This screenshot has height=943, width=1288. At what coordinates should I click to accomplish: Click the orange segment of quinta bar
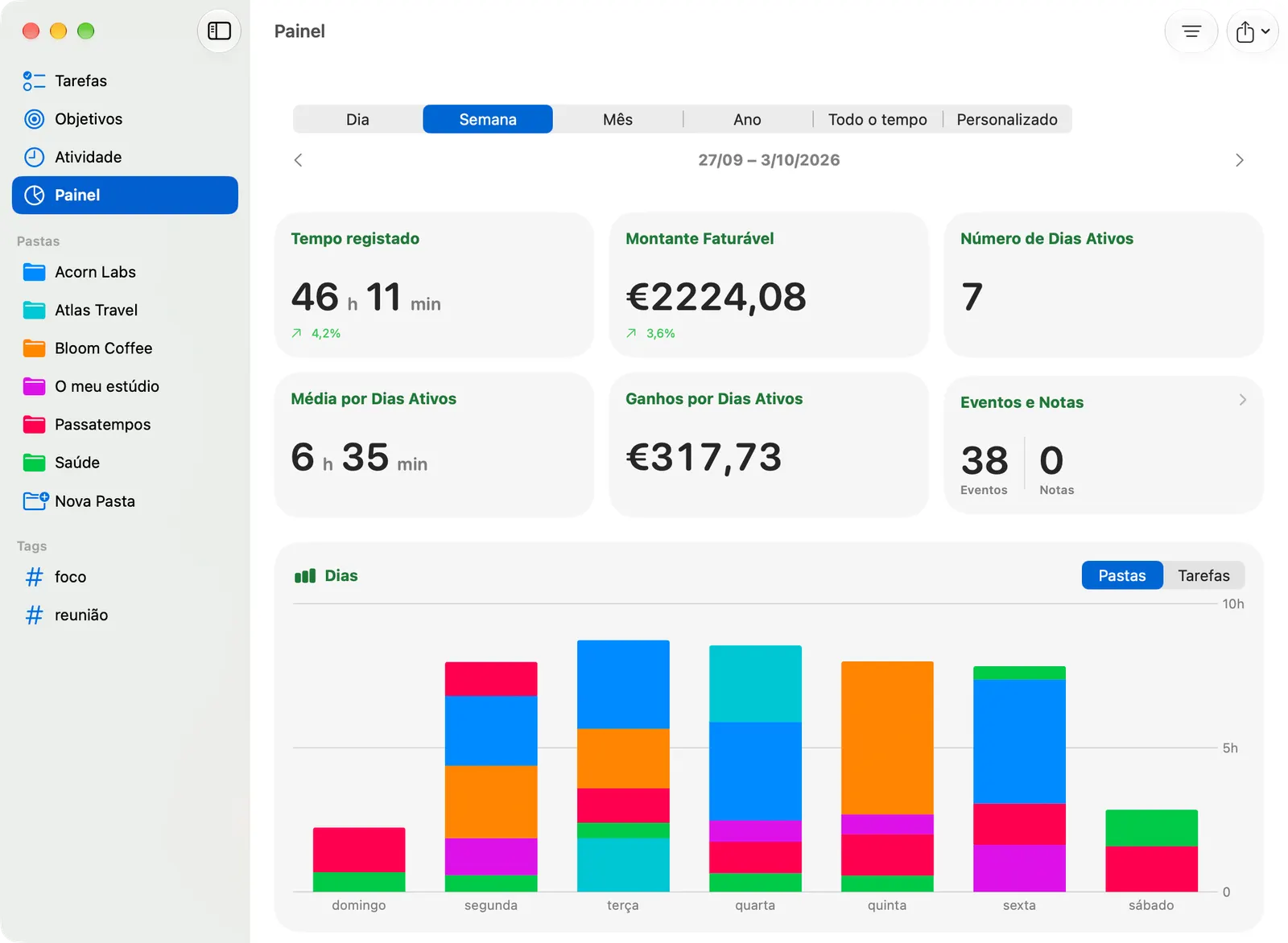(x=887, y=738)
